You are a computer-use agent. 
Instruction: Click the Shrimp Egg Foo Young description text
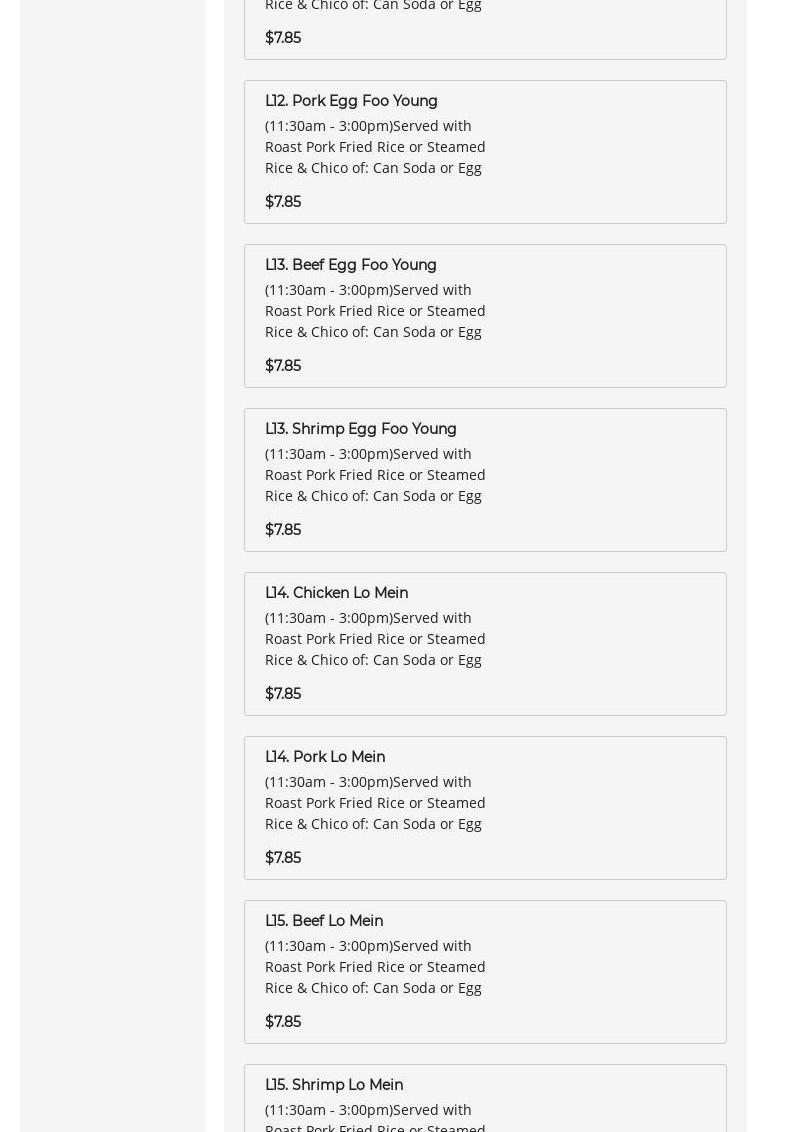(x=375, y=475)
